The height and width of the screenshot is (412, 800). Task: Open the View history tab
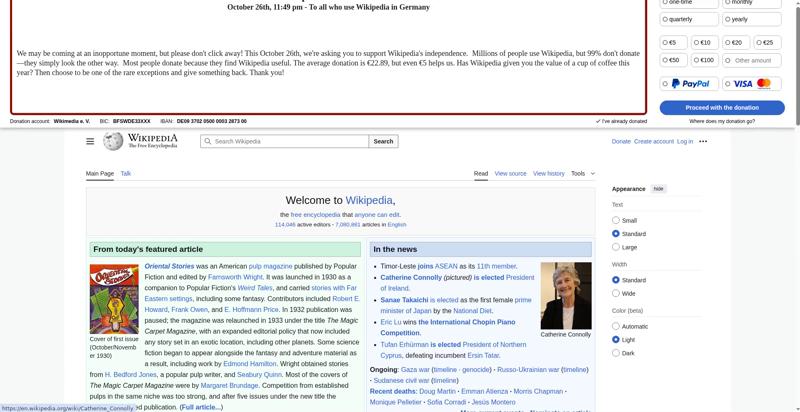tap(548, 174)
